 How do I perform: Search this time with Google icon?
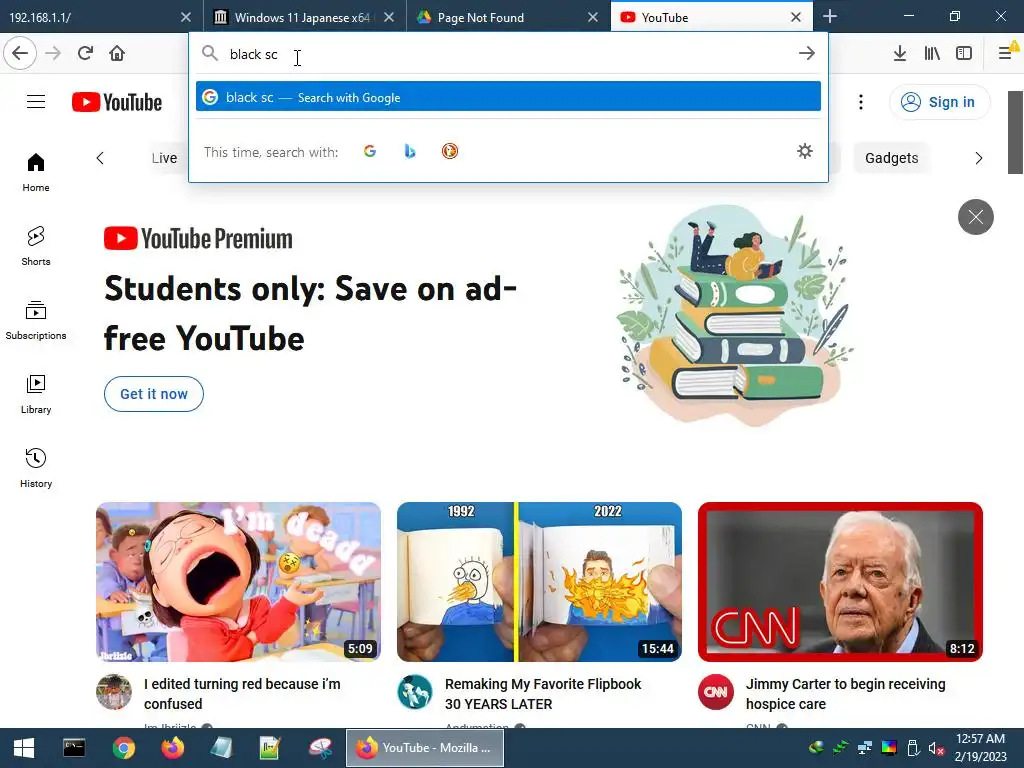click(x=370, y=152)
